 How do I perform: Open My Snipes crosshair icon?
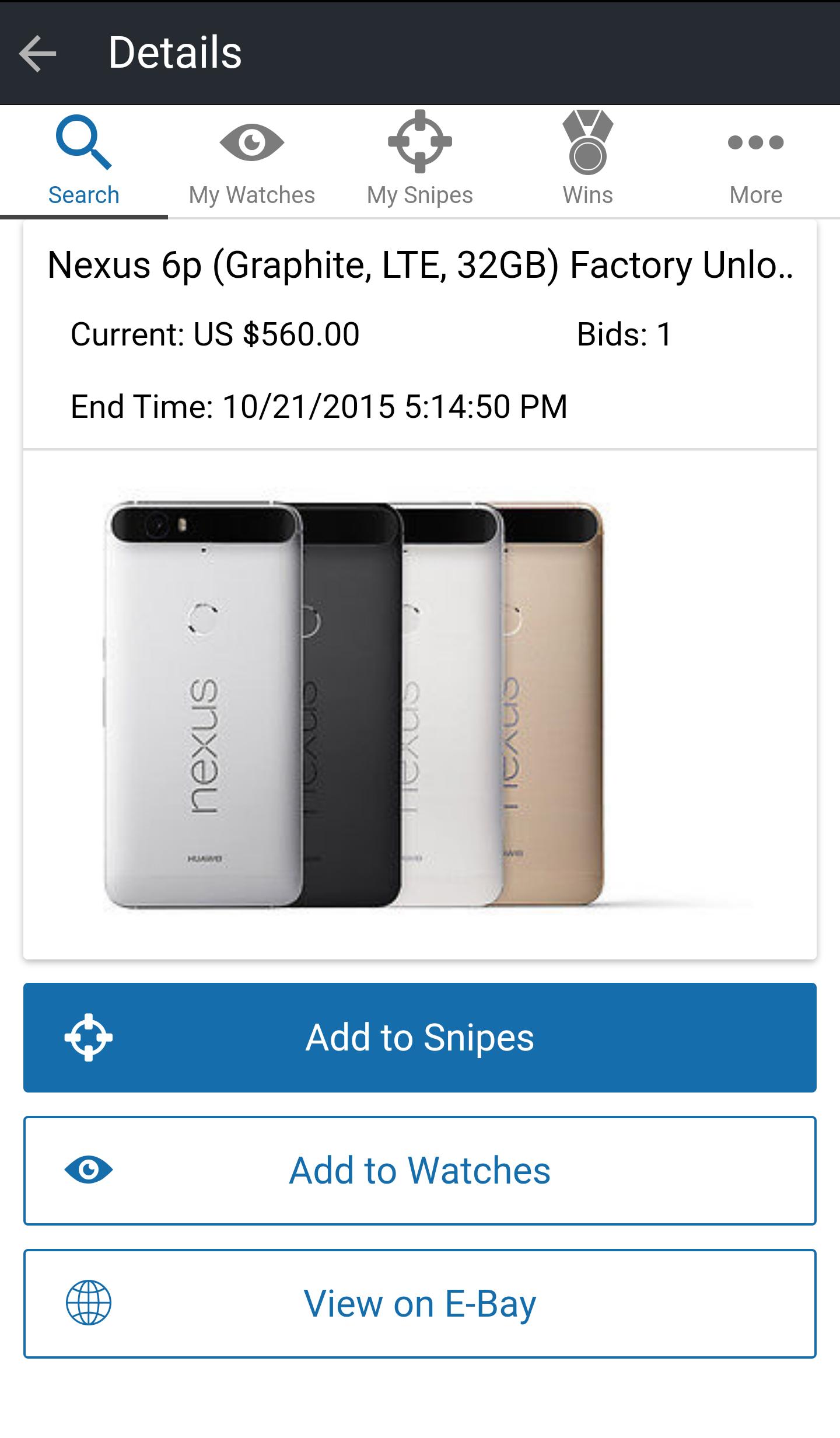point(420,142)
